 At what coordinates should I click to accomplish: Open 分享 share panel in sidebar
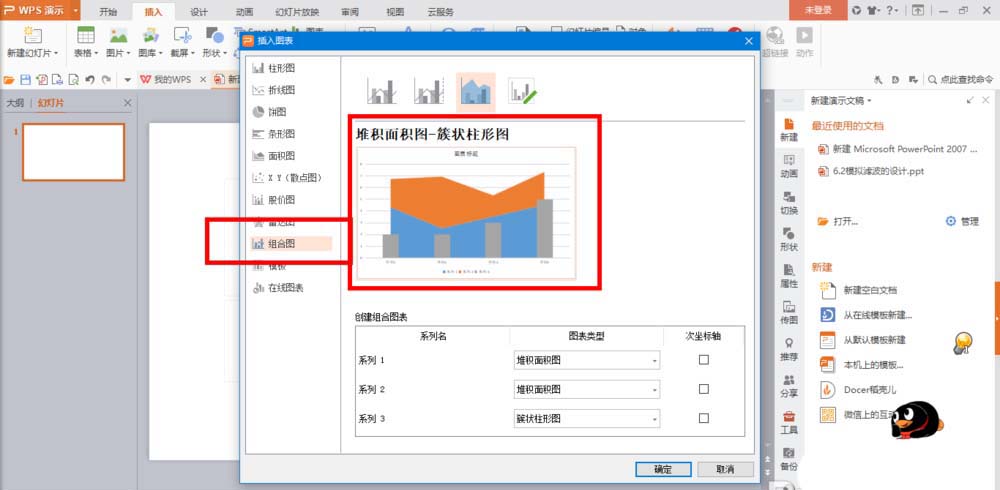[789, 386]
